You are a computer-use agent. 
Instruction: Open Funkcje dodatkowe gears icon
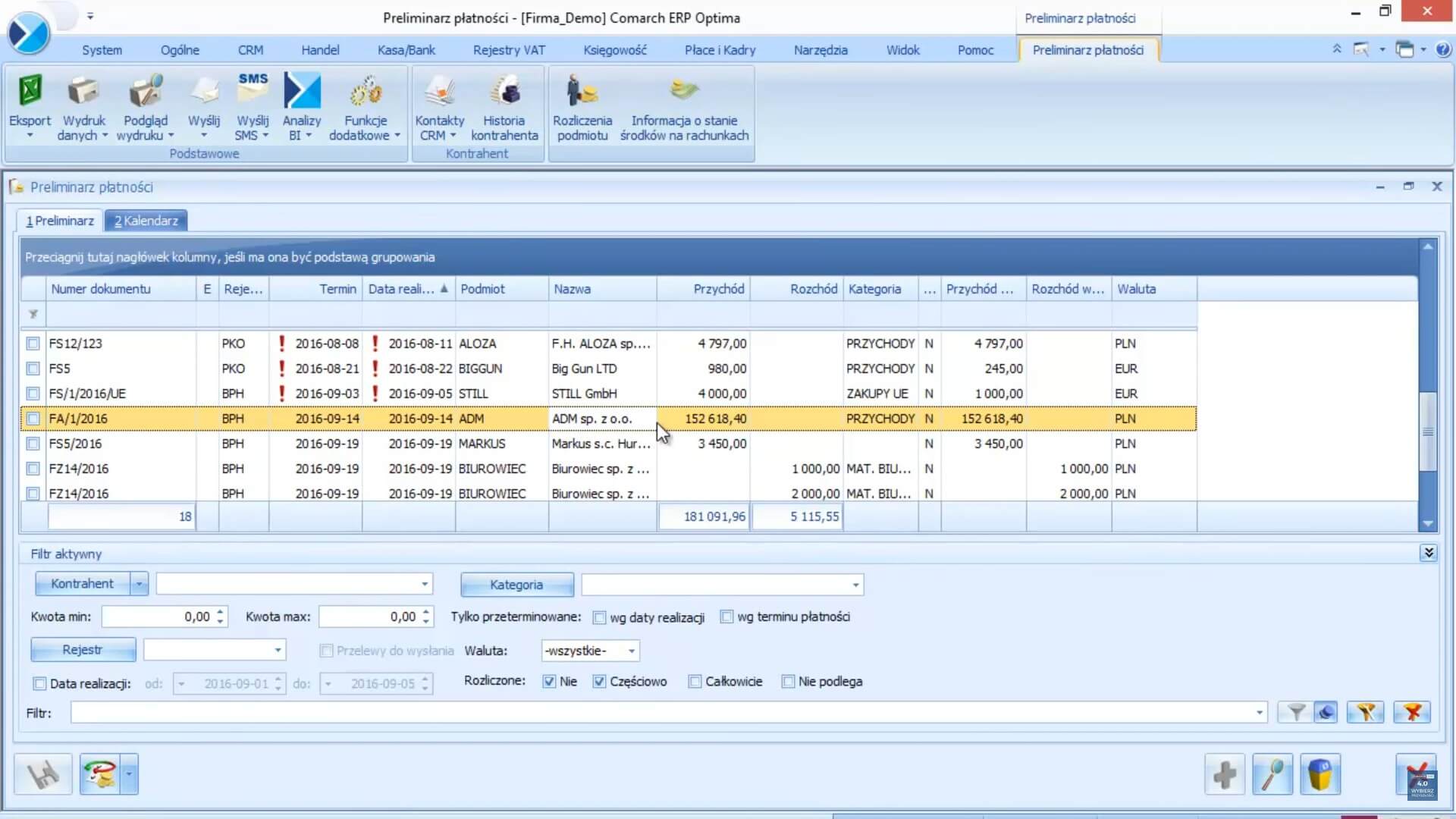366,92
